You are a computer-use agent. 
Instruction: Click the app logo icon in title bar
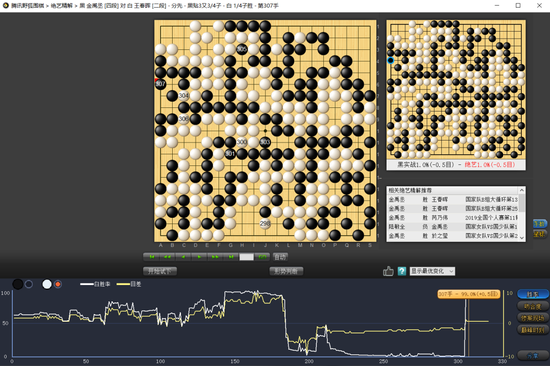click(6, 6)
